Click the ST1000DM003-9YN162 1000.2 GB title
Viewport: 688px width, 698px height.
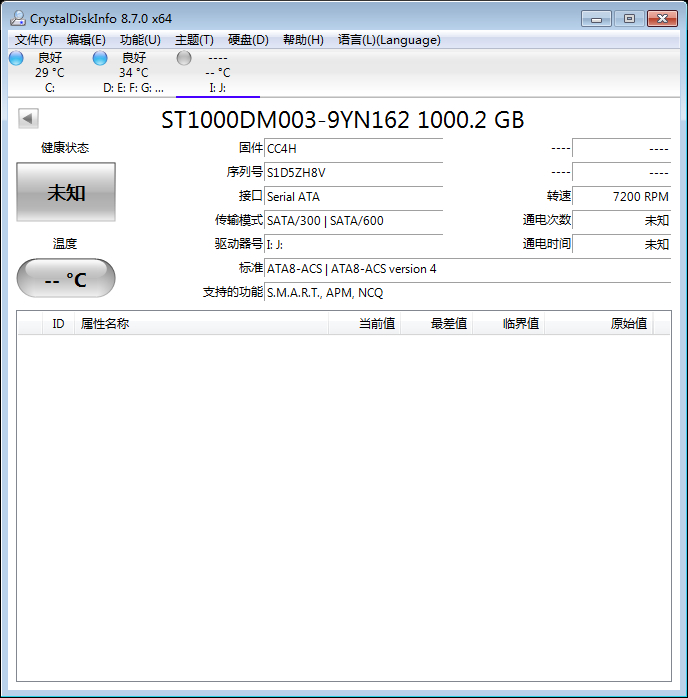coord(343,120)
